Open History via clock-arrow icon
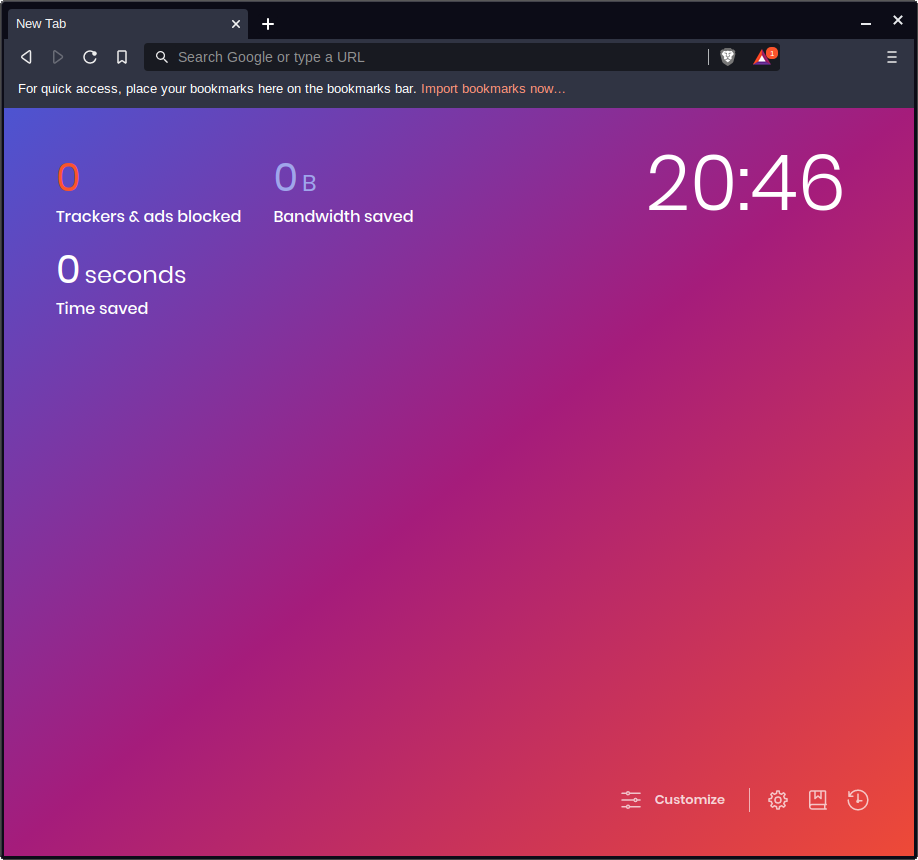The height and width of the screenshot is (860, 918). click(x=858, y=800)
